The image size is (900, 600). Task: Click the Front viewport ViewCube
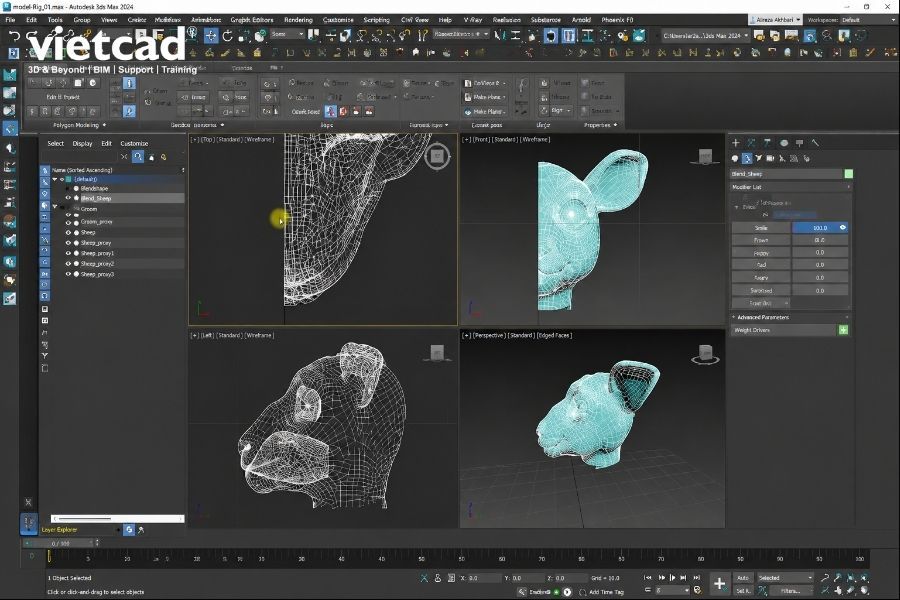[x=705, y=156]
